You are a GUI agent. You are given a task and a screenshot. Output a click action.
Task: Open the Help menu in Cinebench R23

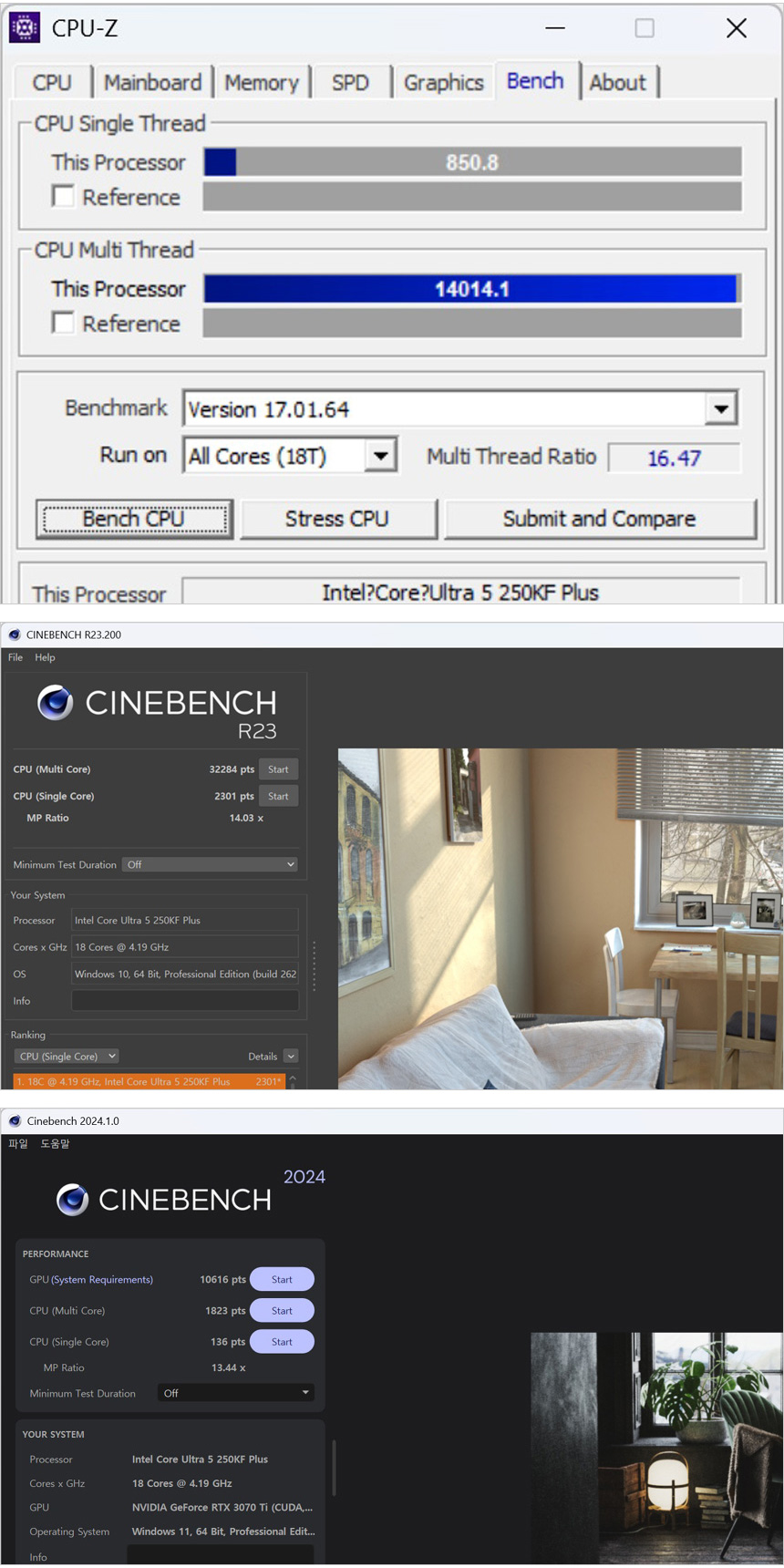coord(45,657)
